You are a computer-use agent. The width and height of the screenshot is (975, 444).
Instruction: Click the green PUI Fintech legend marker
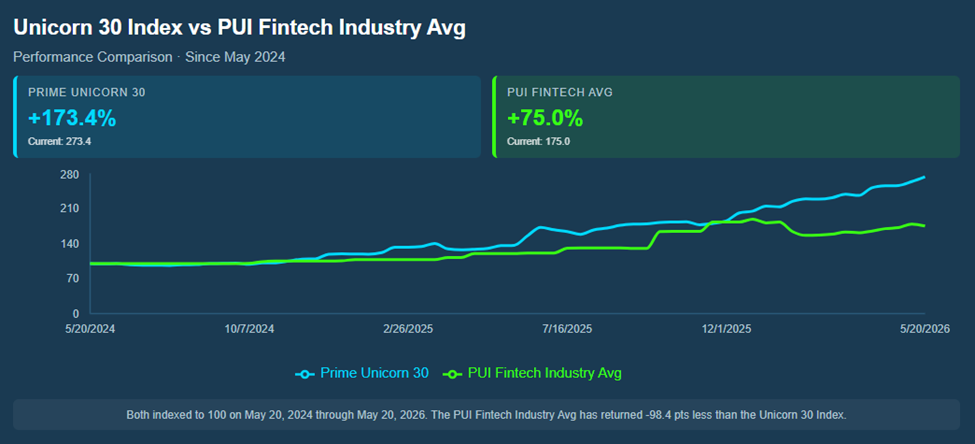pyautogui.click(x=452, y=374)
